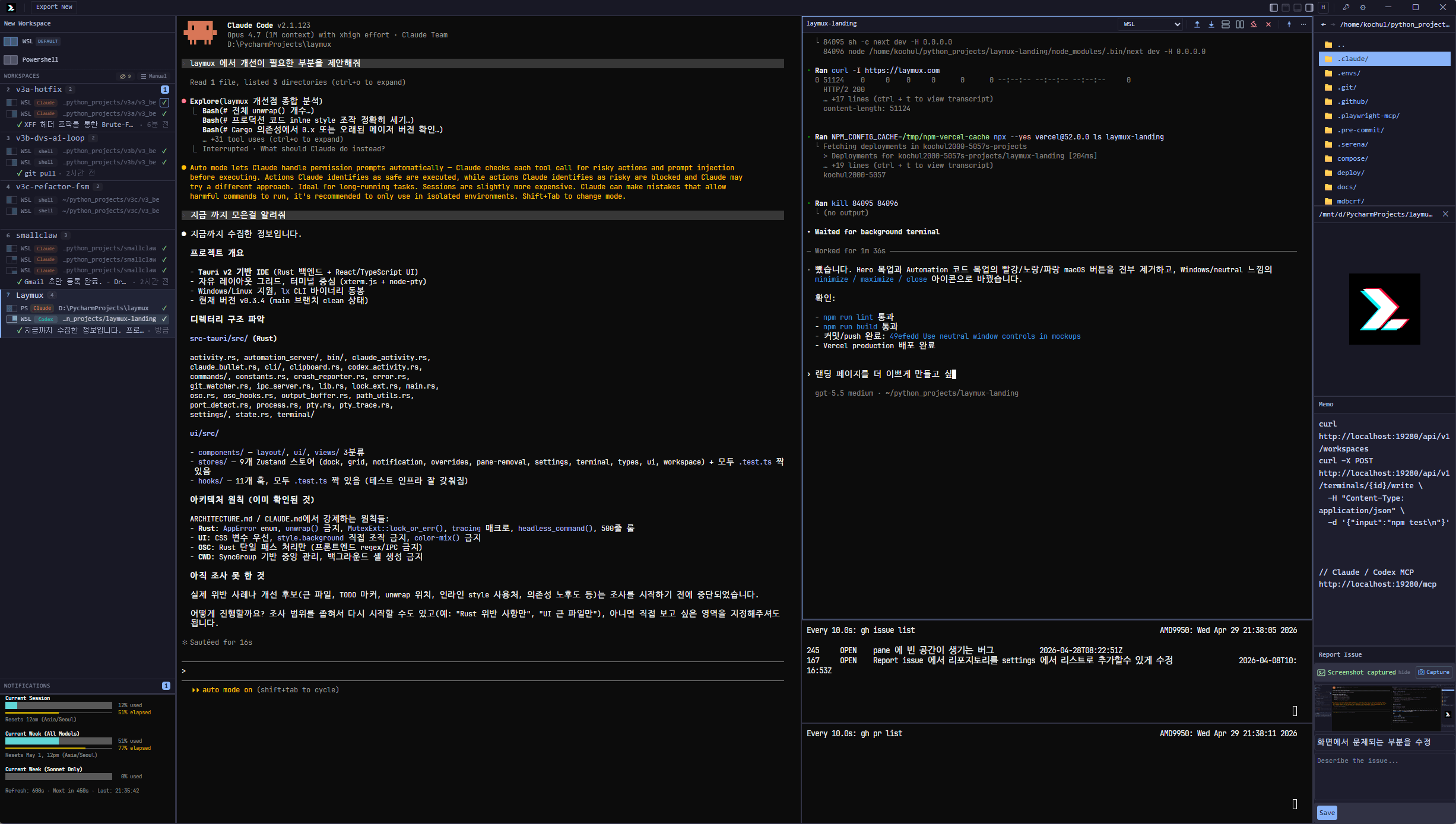Select WSL Codex laymux-landing pane row
The image size is (1456, 824).
[x=87, y=319]
